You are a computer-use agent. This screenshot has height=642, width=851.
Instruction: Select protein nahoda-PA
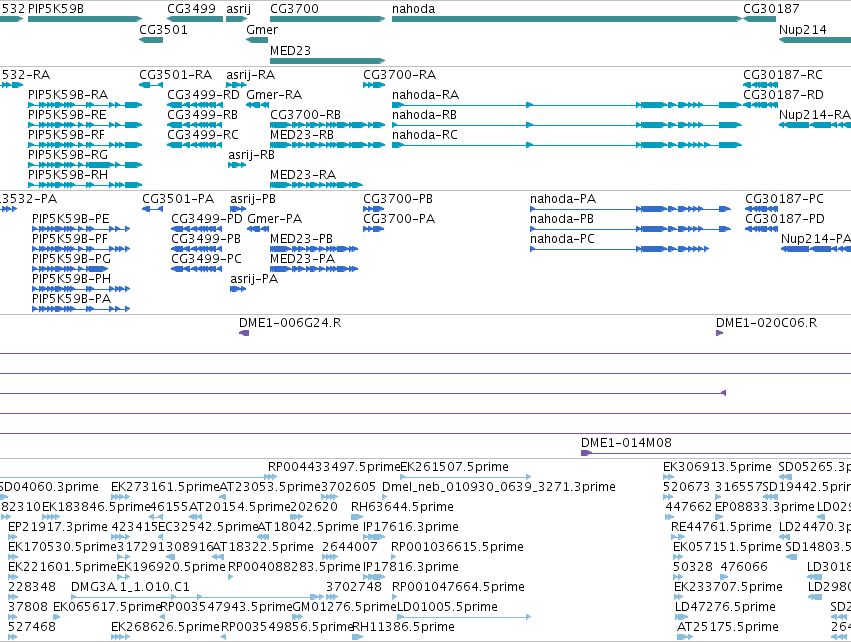pos(631,209)
